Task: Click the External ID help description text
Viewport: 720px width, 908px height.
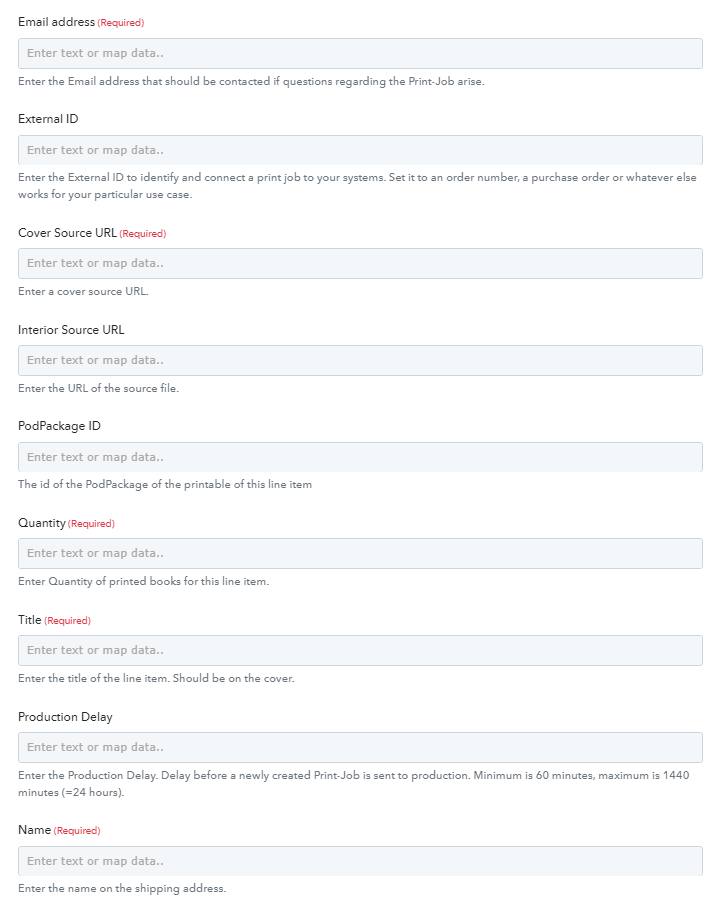Action: 357,186
